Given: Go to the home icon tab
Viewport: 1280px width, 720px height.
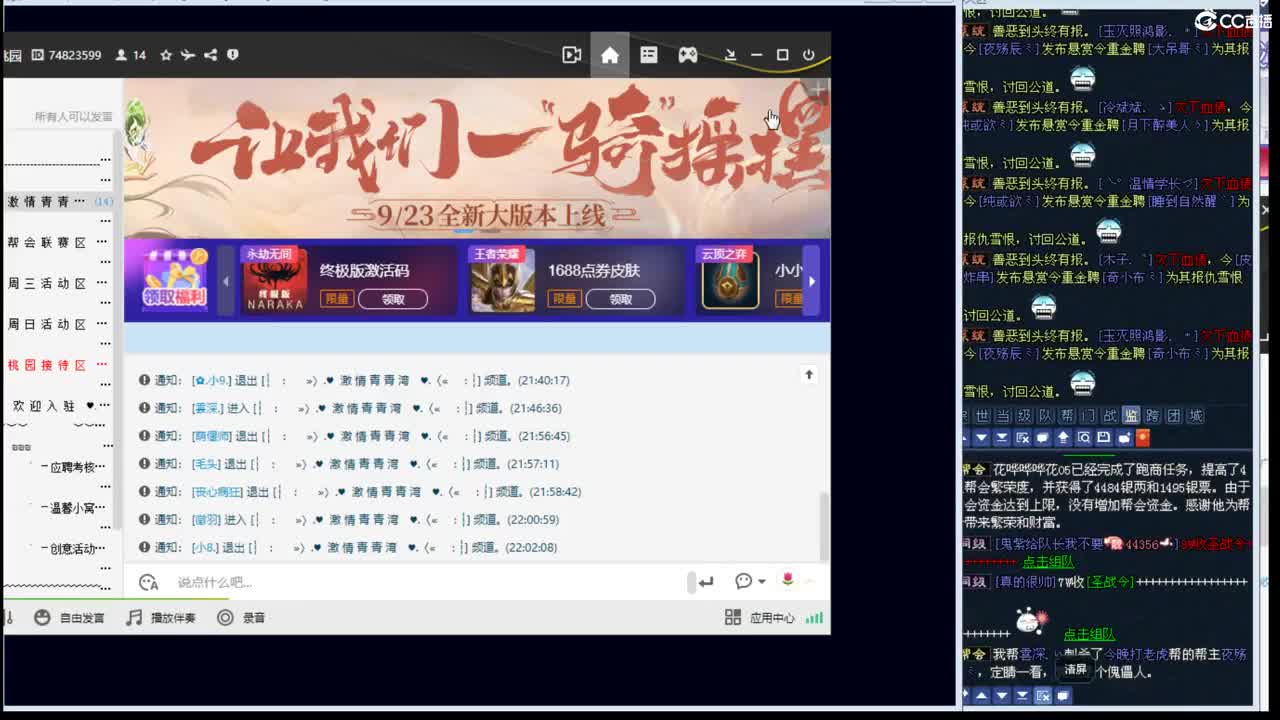Looking at the screenshot, I should tap(610, 55).
